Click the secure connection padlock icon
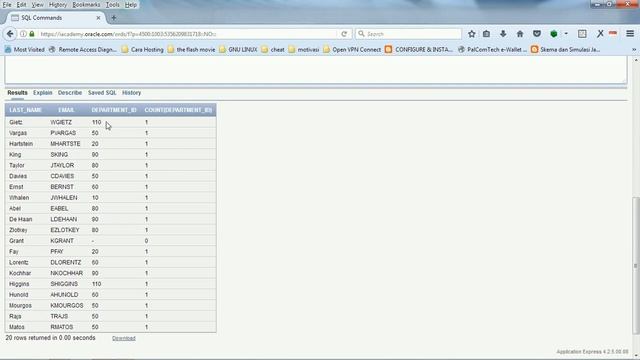 [x=32, y=34]
